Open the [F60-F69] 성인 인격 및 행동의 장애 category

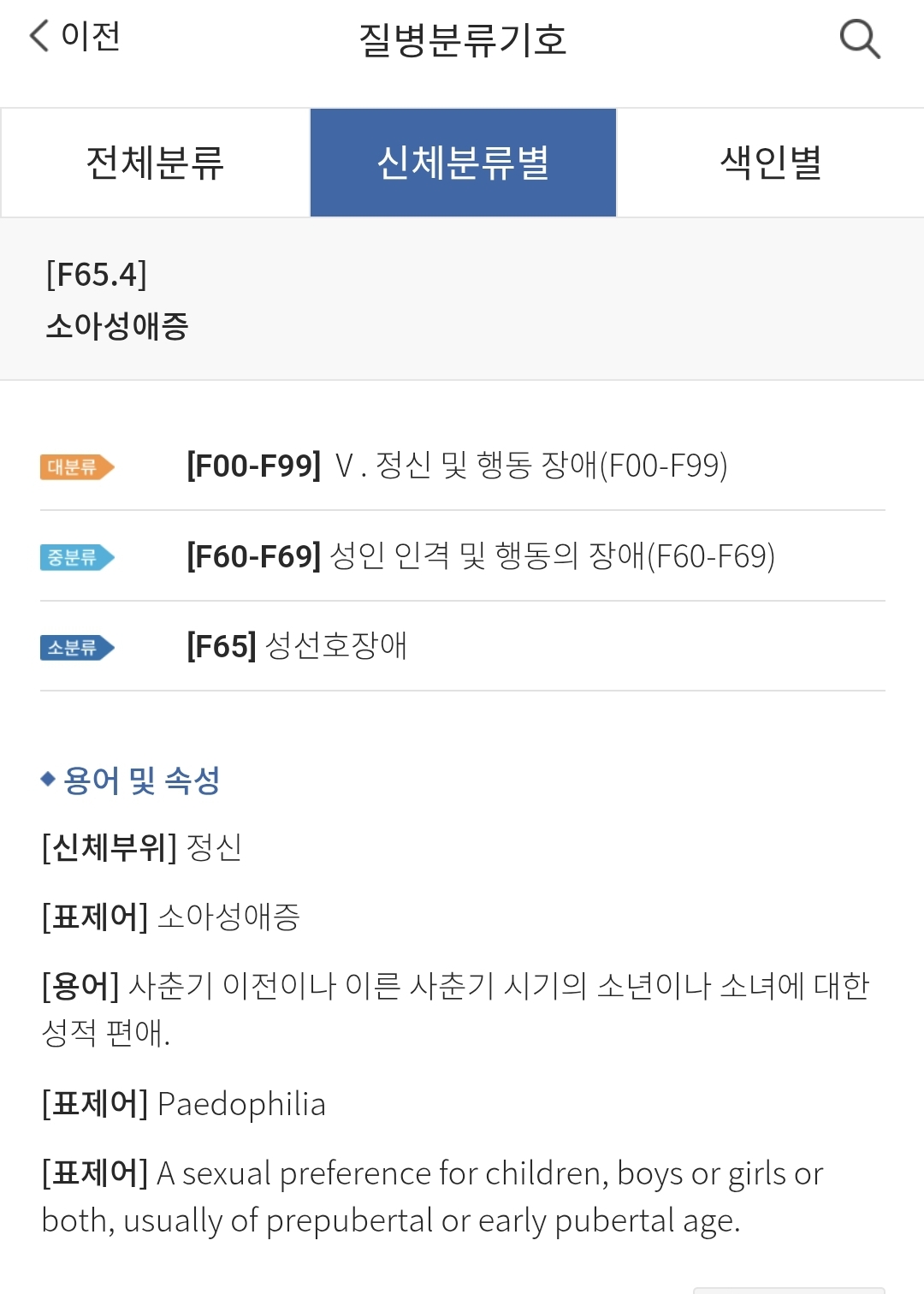click(462, 556)
